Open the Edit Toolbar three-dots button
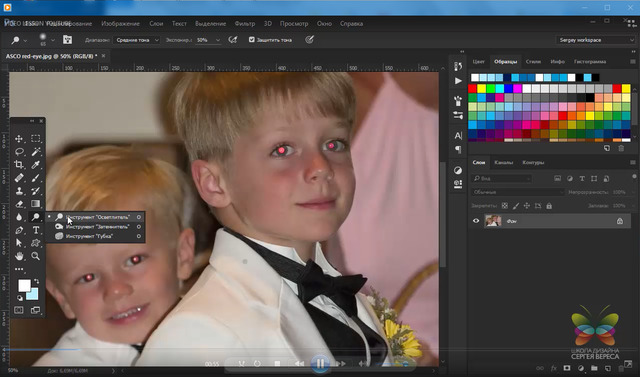Screen dimensions: 640x377 (x=19, y=269)
